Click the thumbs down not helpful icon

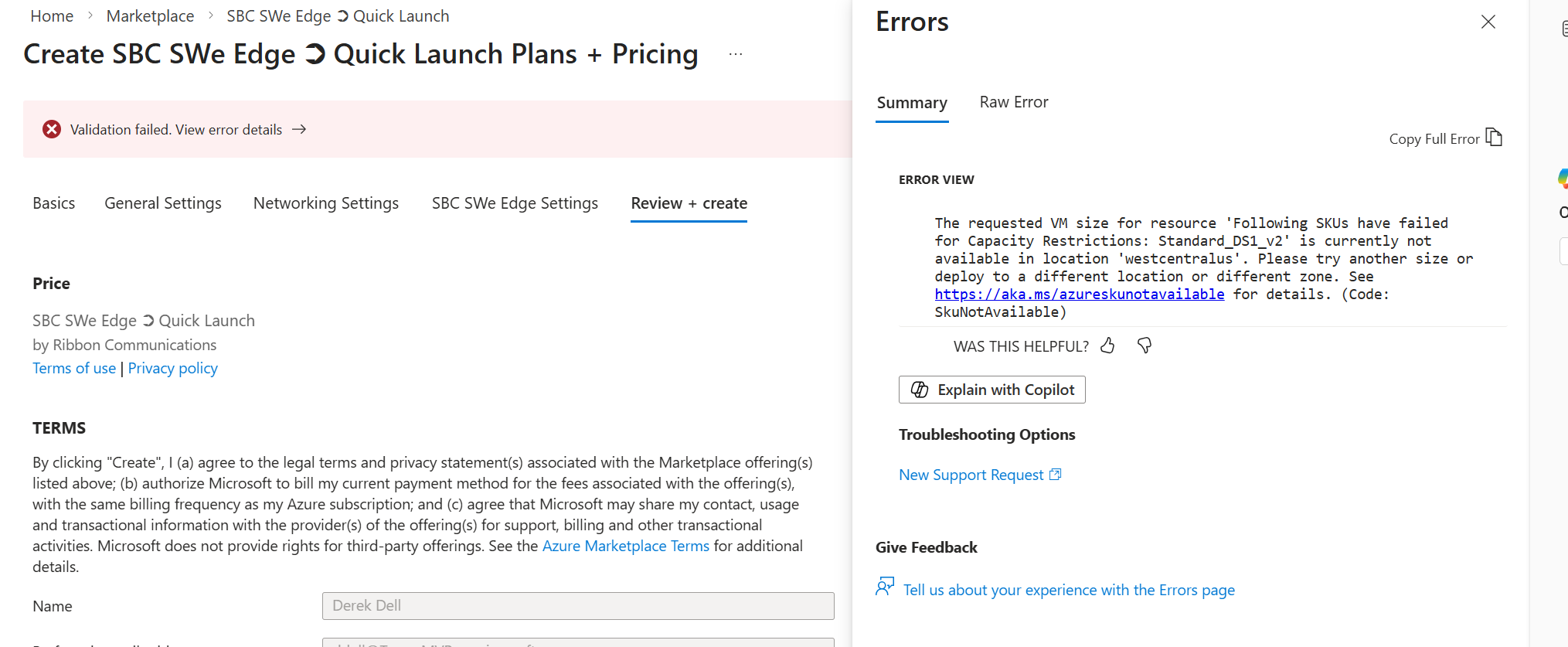(x=1145, y=346)
